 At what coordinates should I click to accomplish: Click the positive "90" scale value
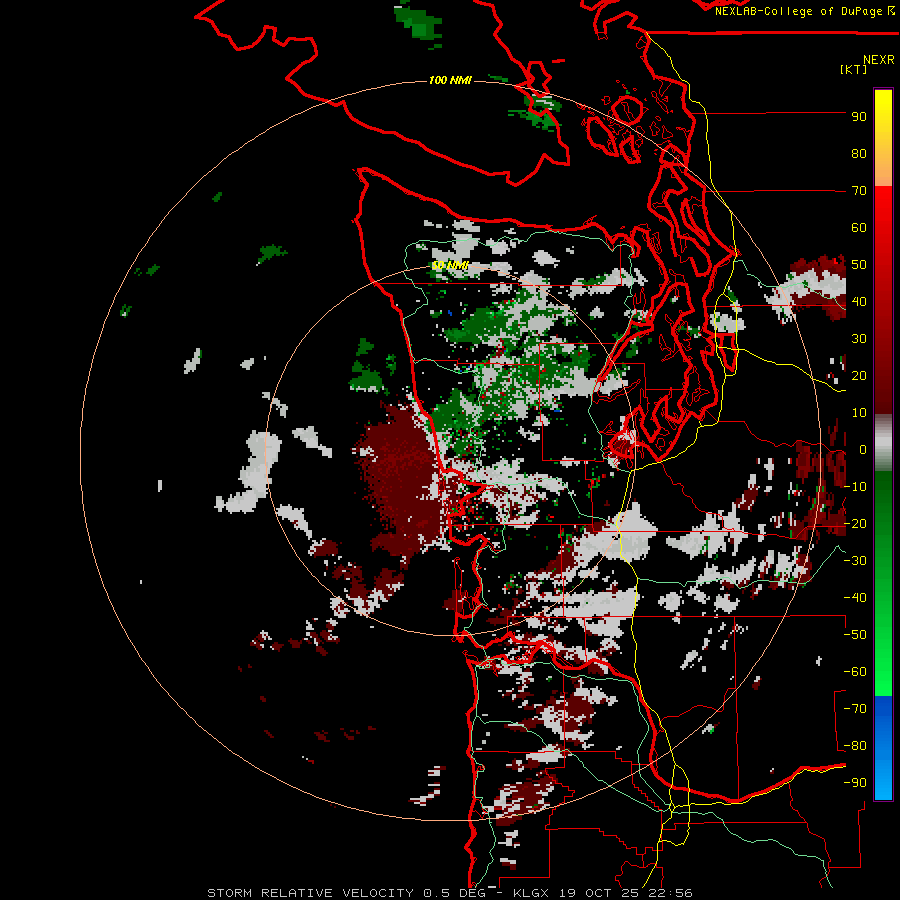(x=859, y=117)
